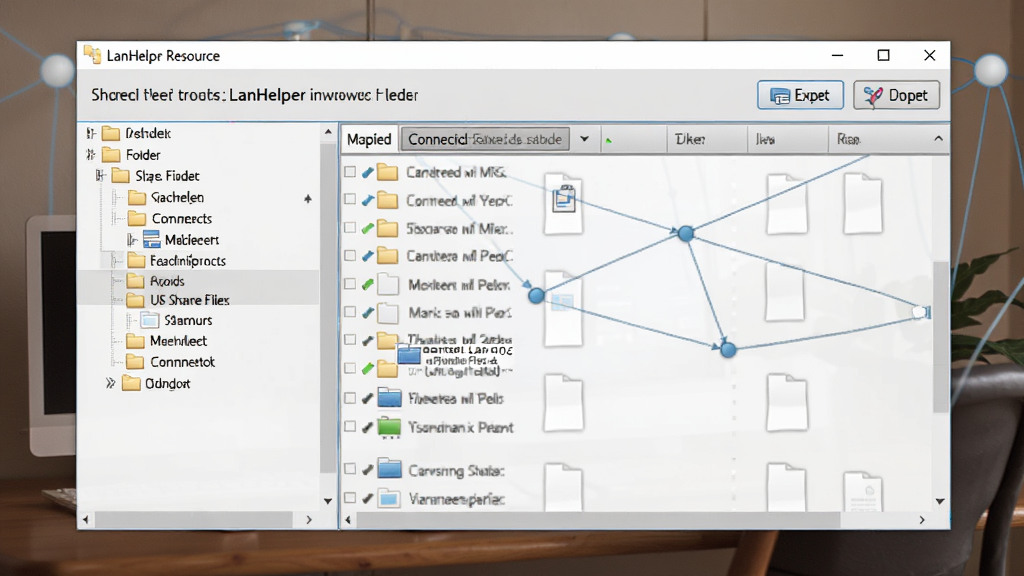The width and height of the screenshot is (1024, 576).
Task: Select the Sachelen tree label
Action: [x=177, y=197]
